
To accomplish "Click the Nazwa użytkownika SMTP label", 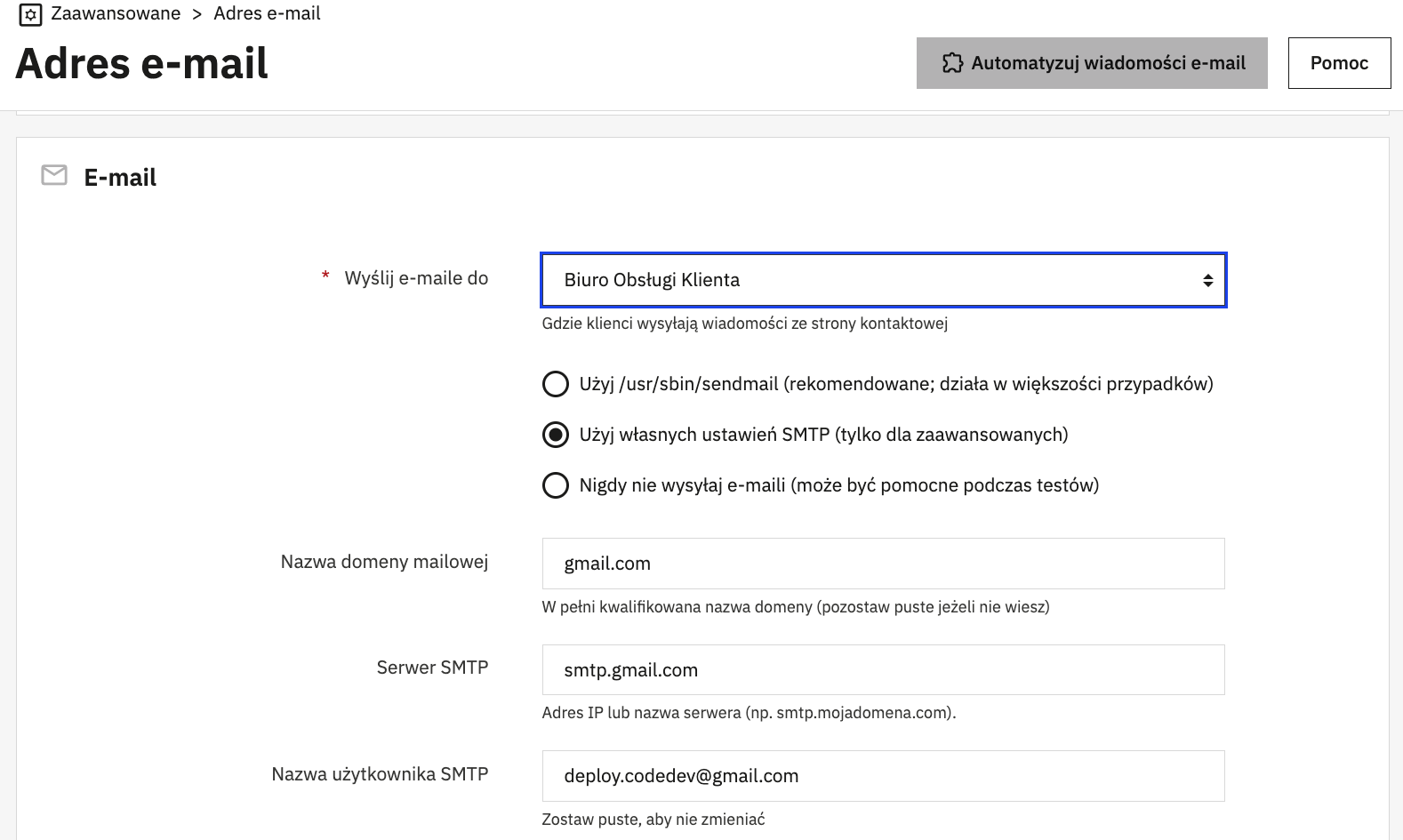I will point(380,774).
